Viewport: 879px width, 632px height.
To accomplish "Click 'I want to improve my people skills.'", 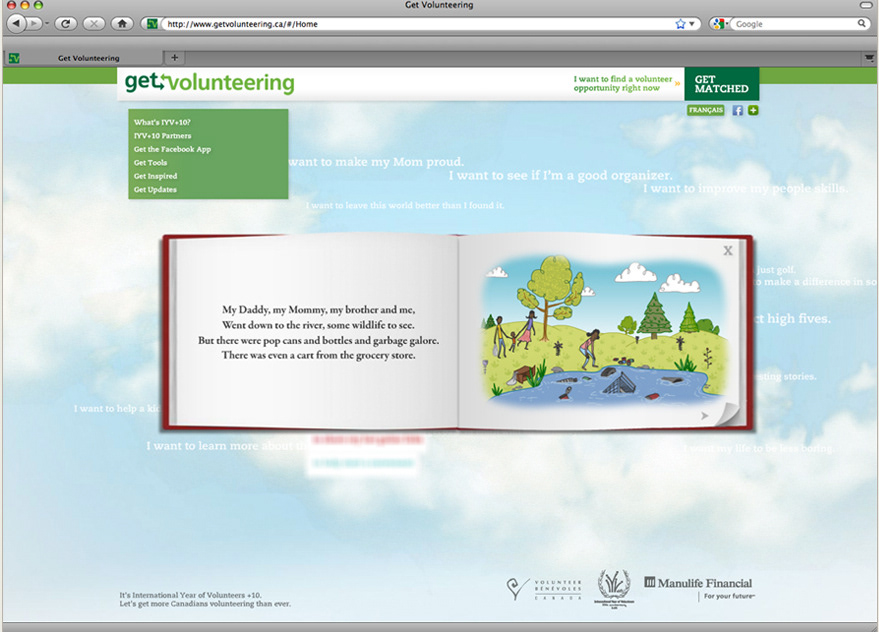I will 745,188.
